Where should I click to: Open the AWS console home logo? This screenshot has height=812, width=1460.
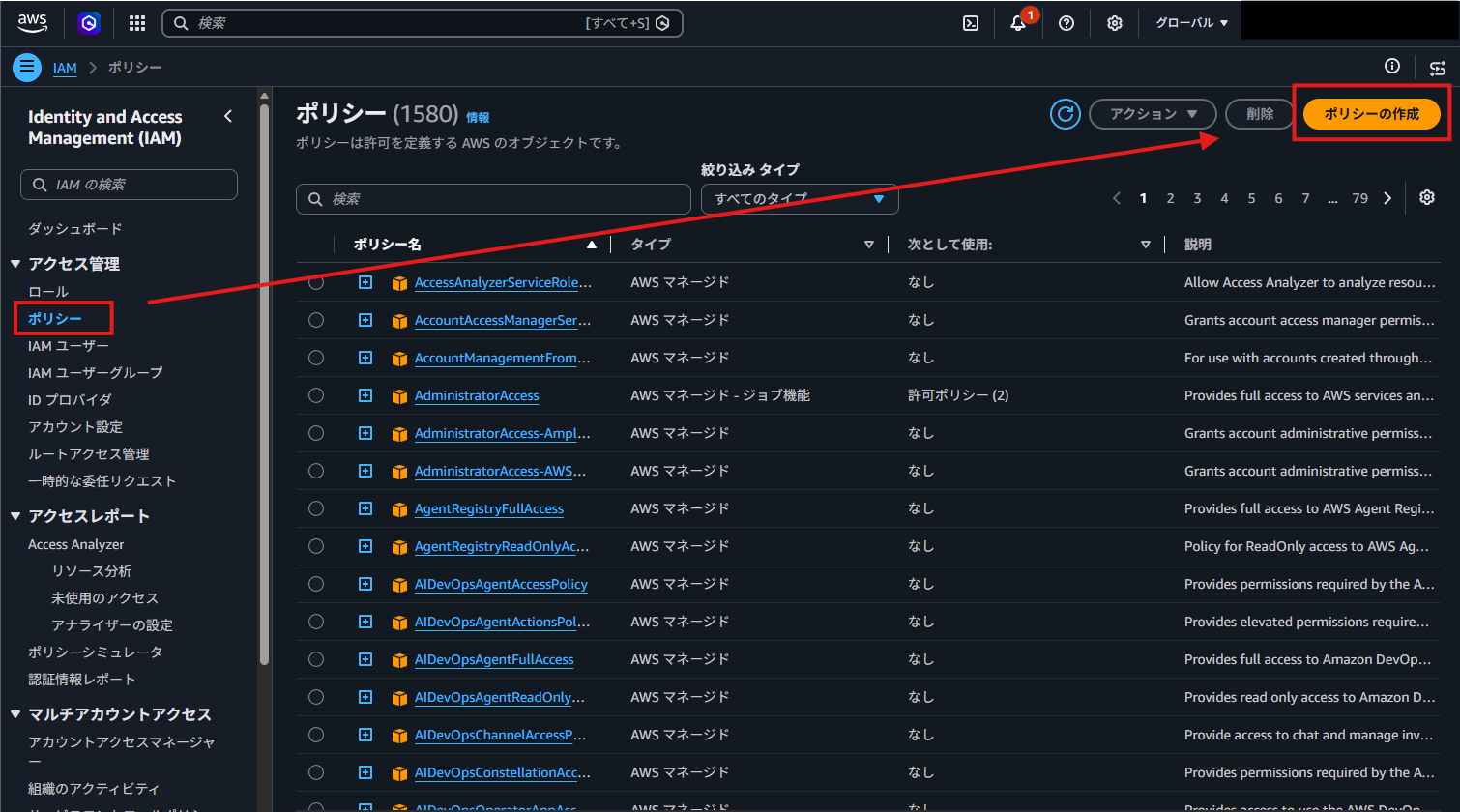point(32,23)
